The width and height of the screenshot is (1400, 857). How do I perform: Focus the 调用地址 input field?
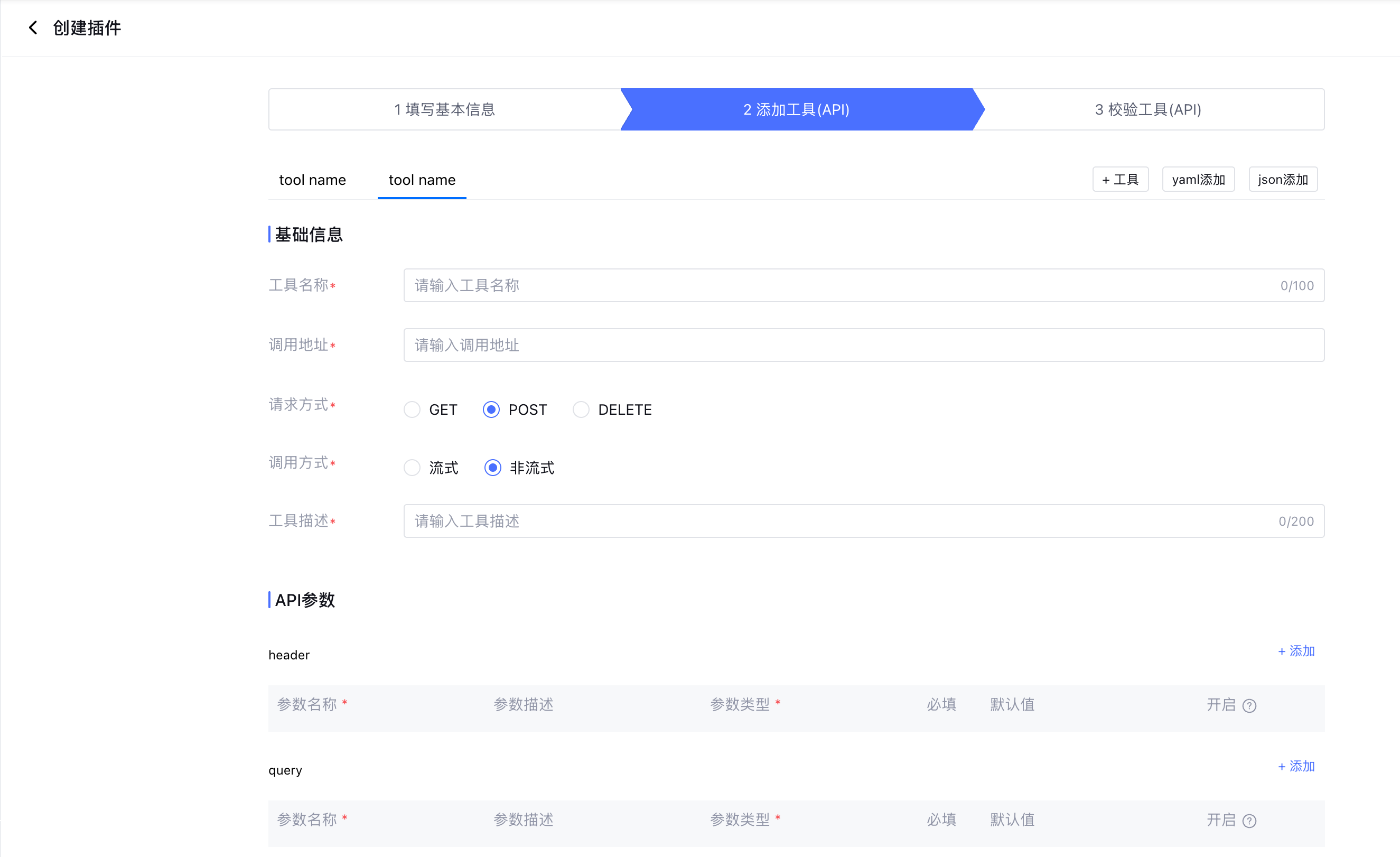[863, 345]
